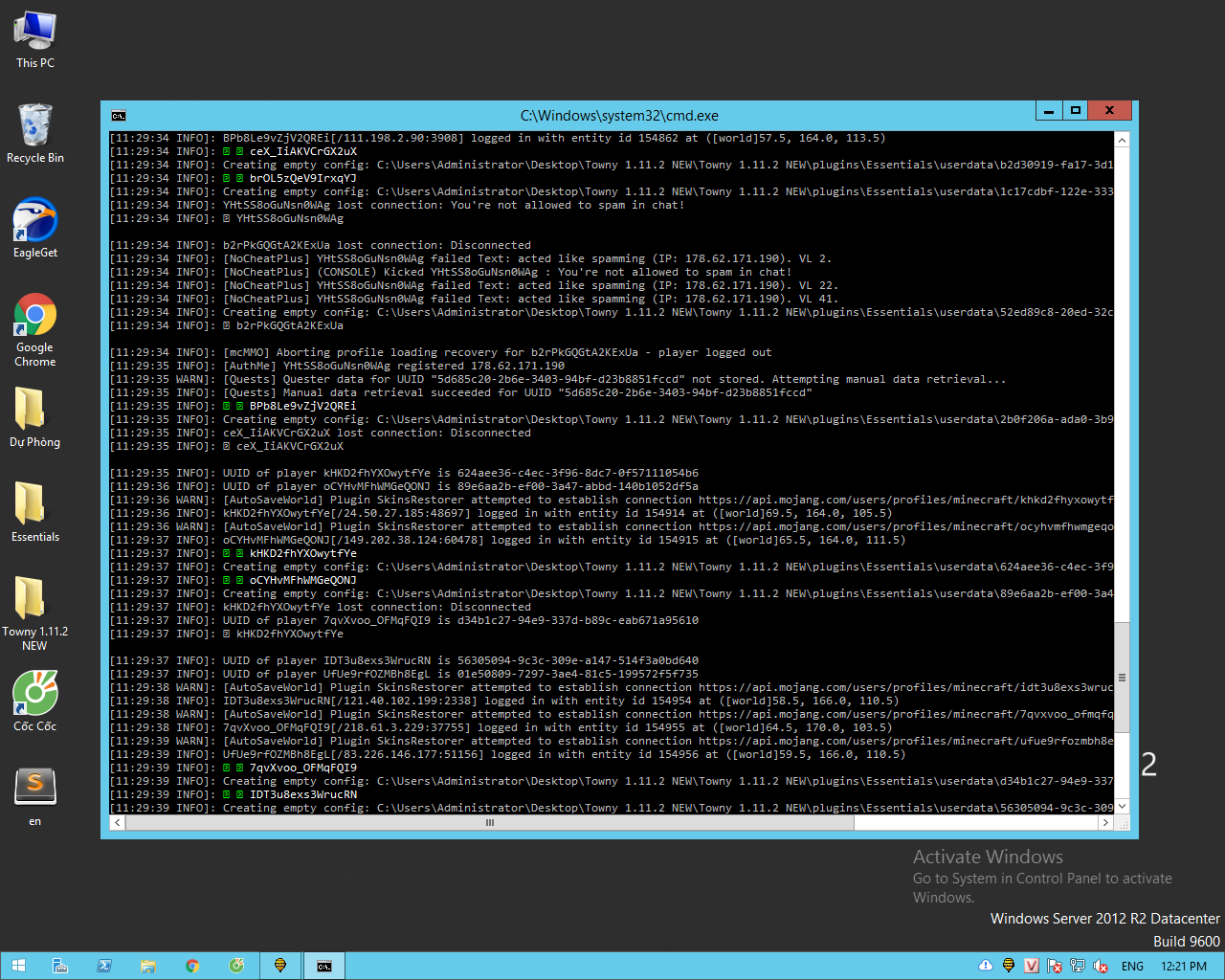Open This PC on the desktop

tap(34, 33)
